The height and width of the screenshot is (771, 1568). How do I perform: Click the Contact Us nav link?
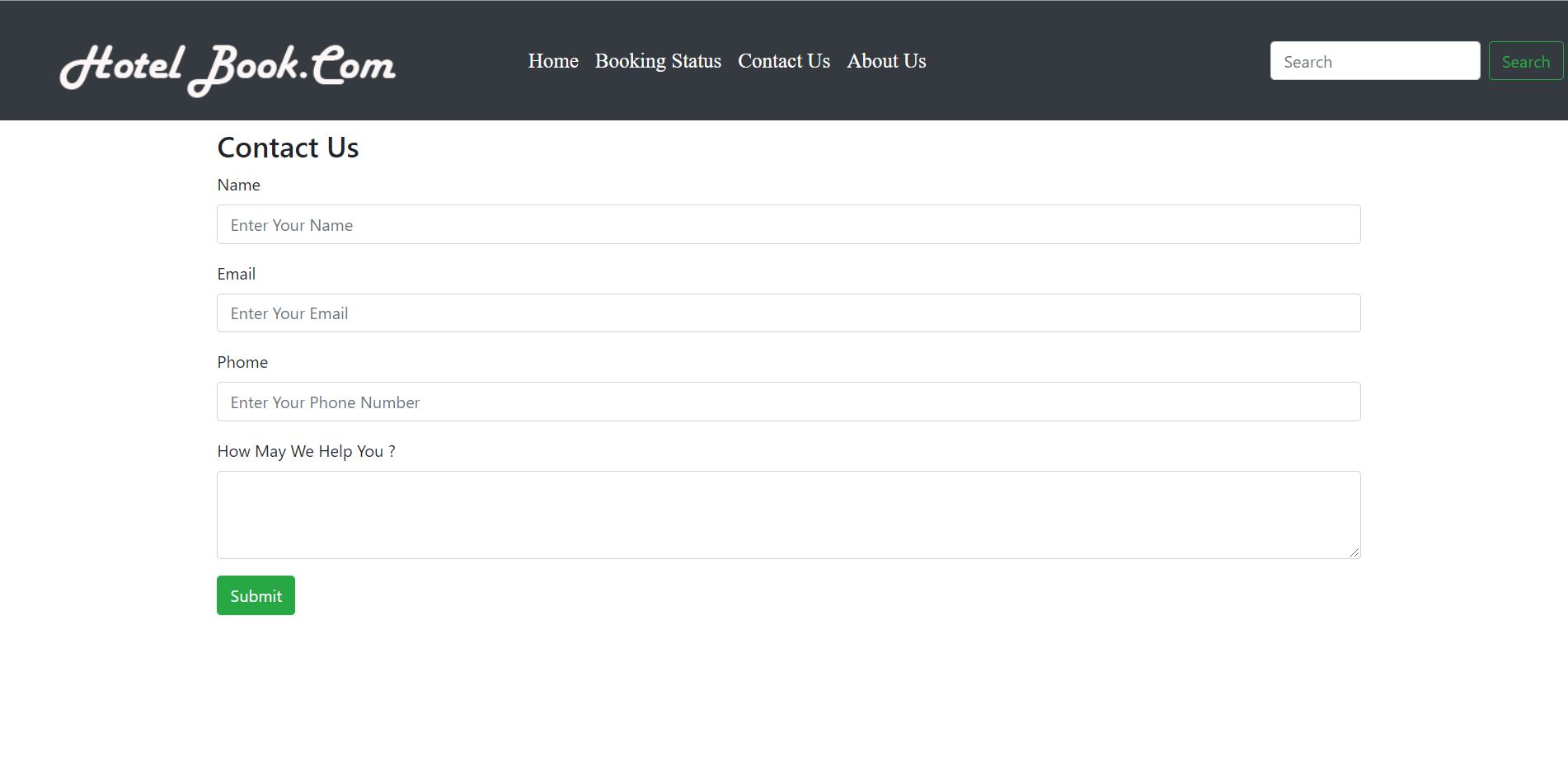tap(783, 60)
